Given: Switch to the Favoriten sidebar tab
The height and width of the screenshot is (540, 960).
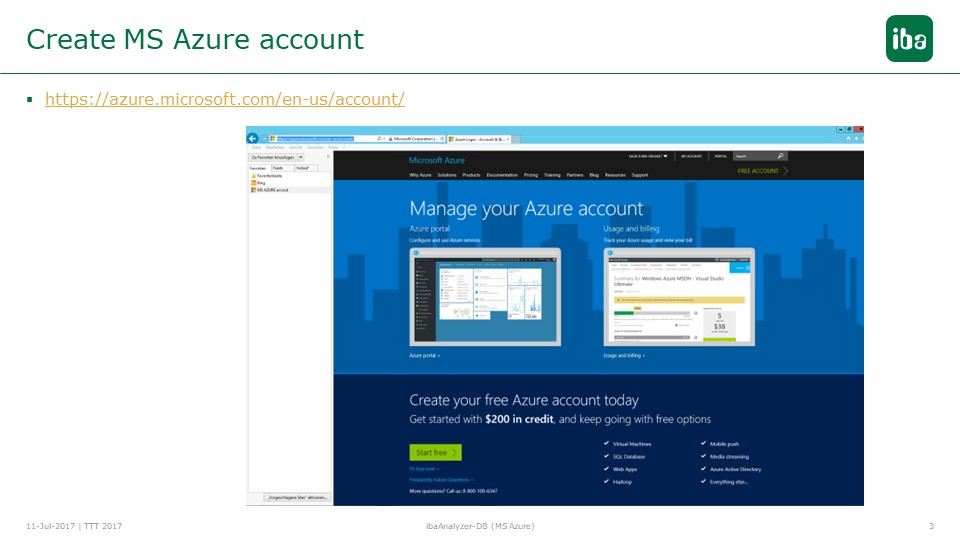Looking at the screenshot, I should click(259, 168).
